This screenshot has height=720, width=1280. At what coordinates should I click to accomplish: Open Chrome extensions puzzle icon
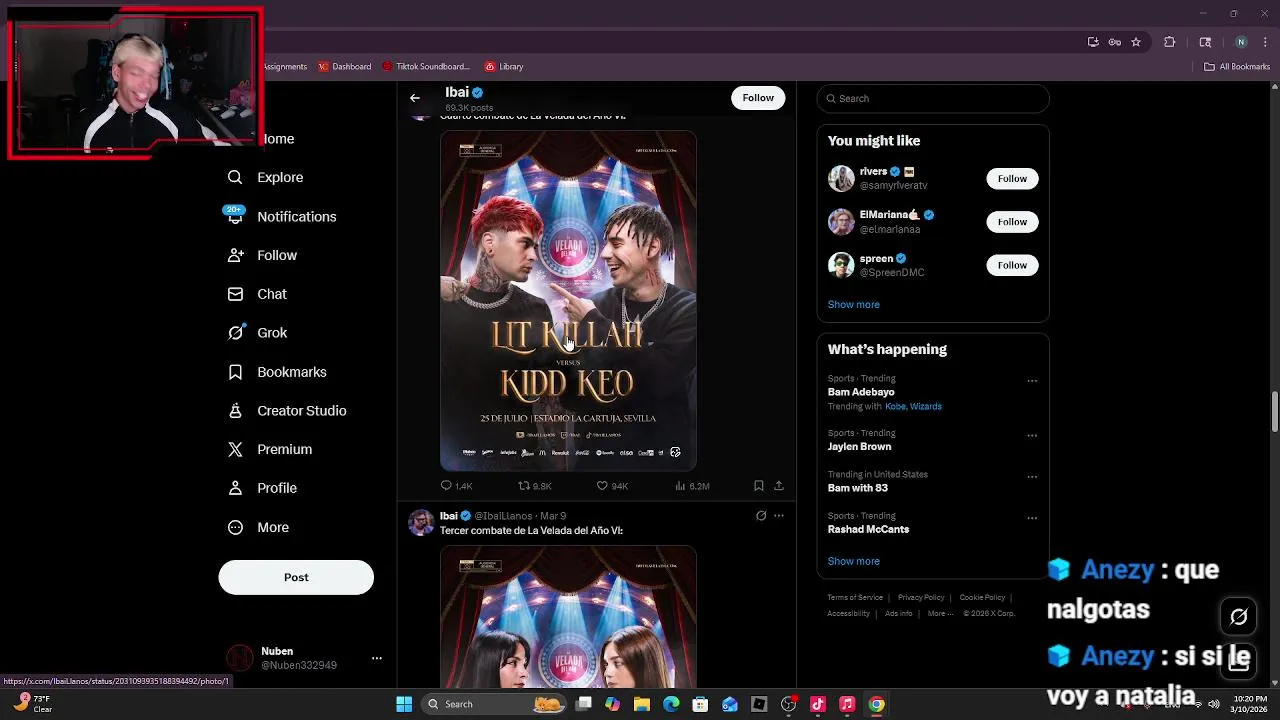pos(1169,42)
